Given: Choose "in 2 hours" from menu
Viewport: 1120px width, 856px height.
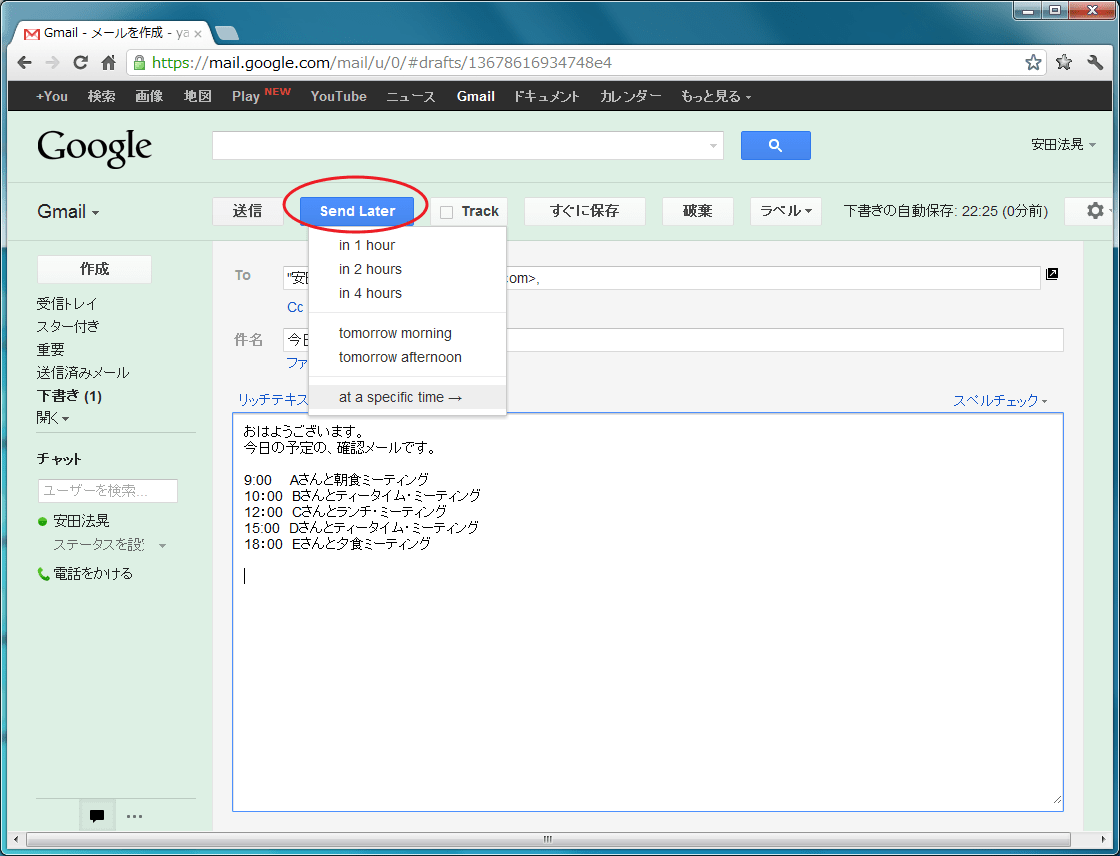Looking at the screenshot, I should (370, 269).
